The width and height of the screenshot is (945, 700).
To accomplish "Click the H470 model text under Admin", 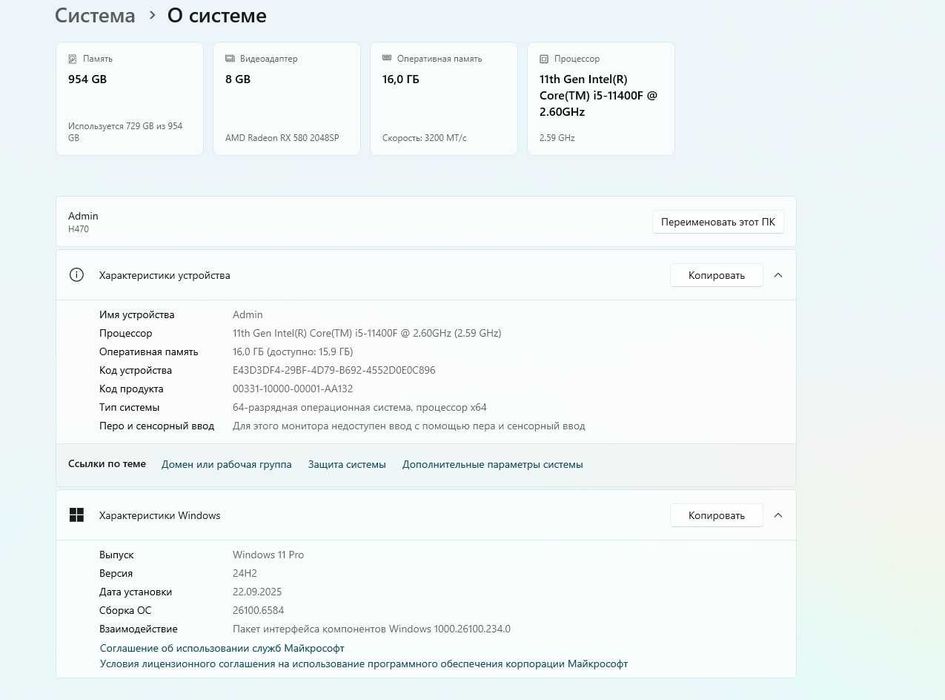I will 78,229.
